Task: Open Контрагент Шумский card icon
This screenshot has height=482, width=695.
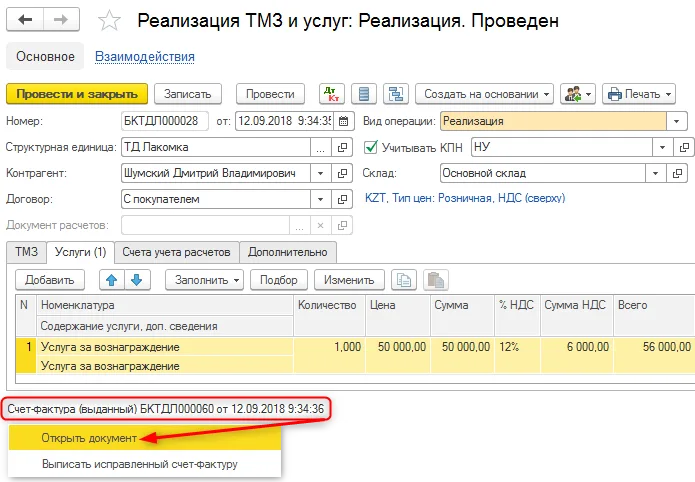Action: click(342, 173)
